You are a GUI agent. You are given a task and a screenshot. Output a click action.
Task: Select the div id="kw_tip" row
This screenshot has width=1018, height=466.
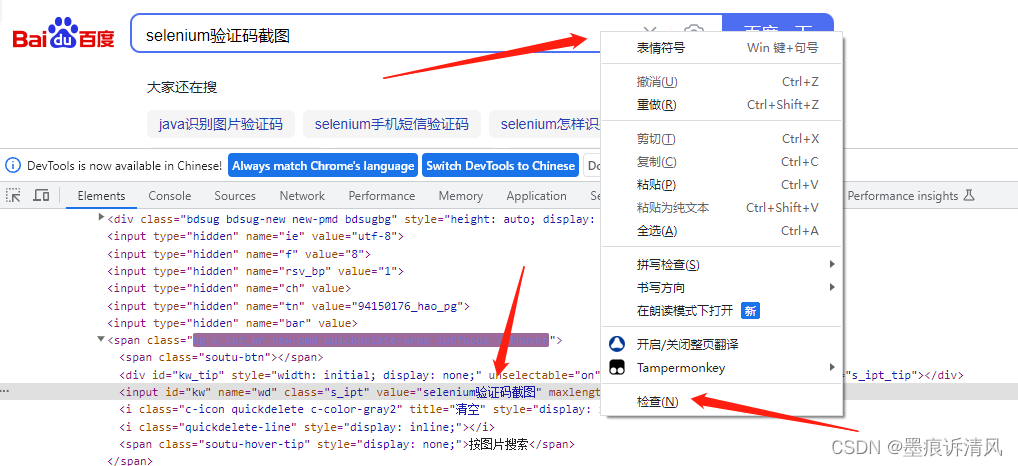pos(360,374)
